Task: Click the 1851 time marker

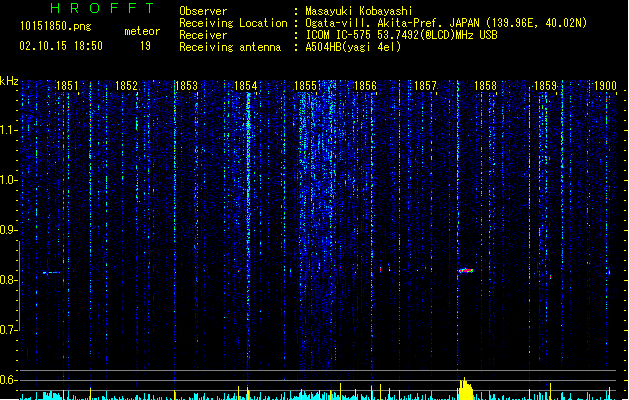Action: click(x=67, y=86)
